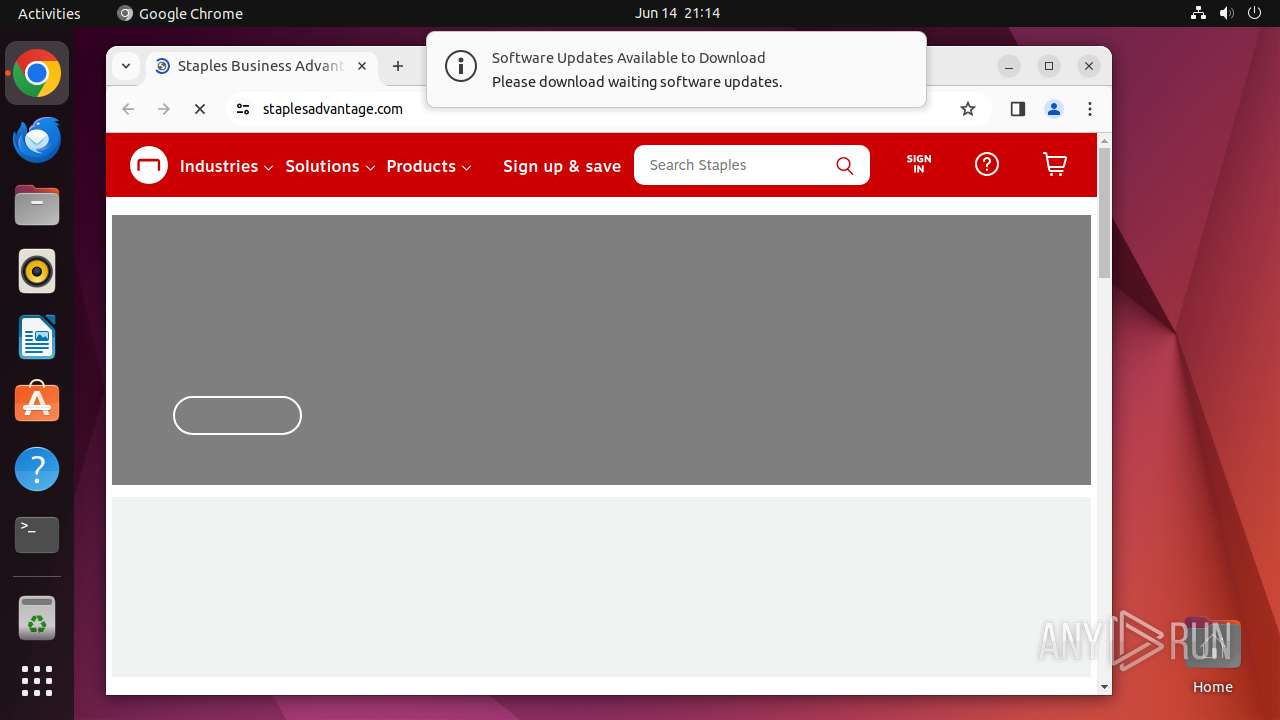The width and height of the screenshot is (1280, 720).
Task: Open the help question mark icon
Action: 987,164
